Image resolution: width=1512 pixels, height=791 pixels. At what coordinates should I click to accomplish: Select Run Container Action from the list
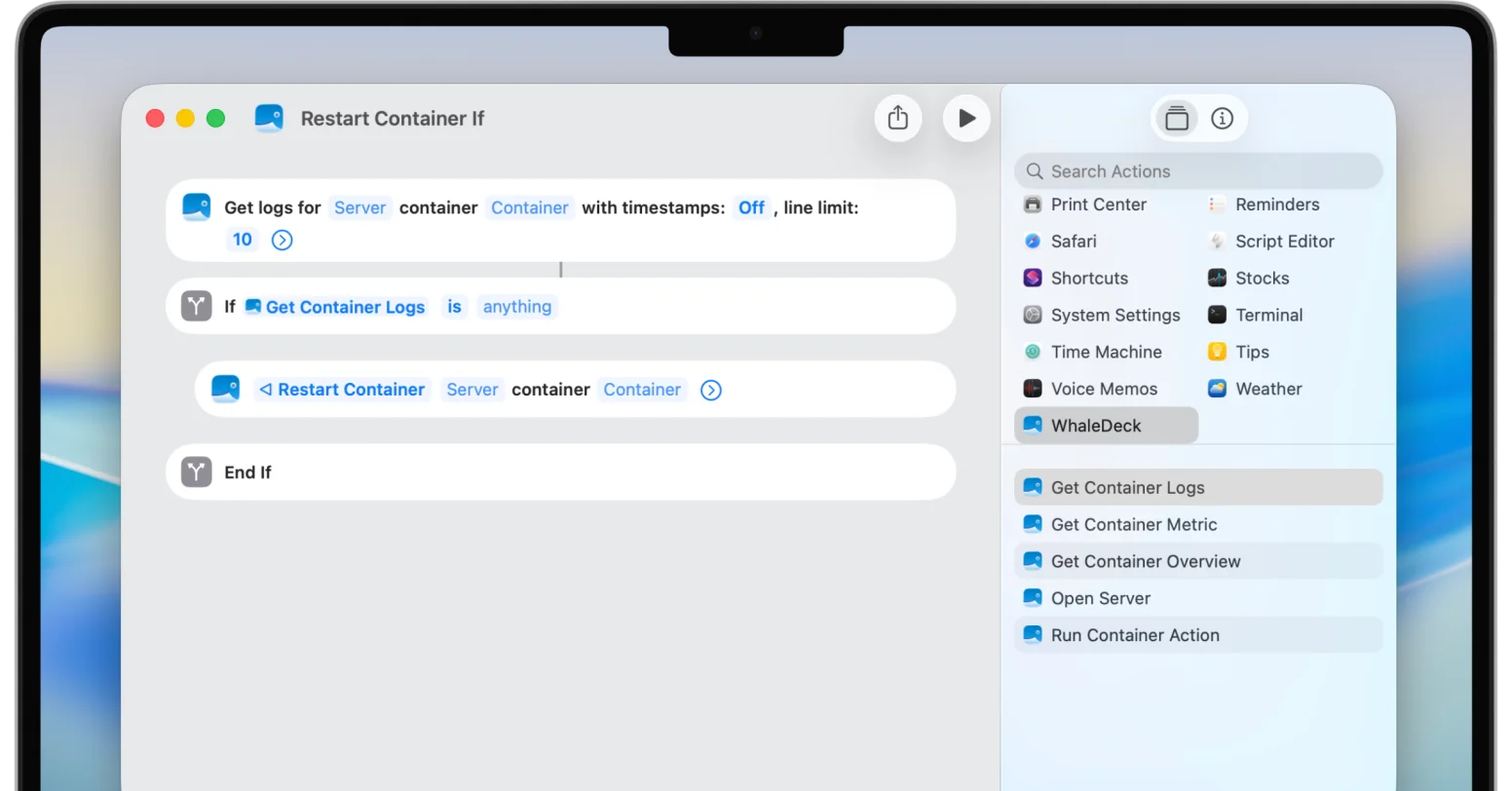1135,634
